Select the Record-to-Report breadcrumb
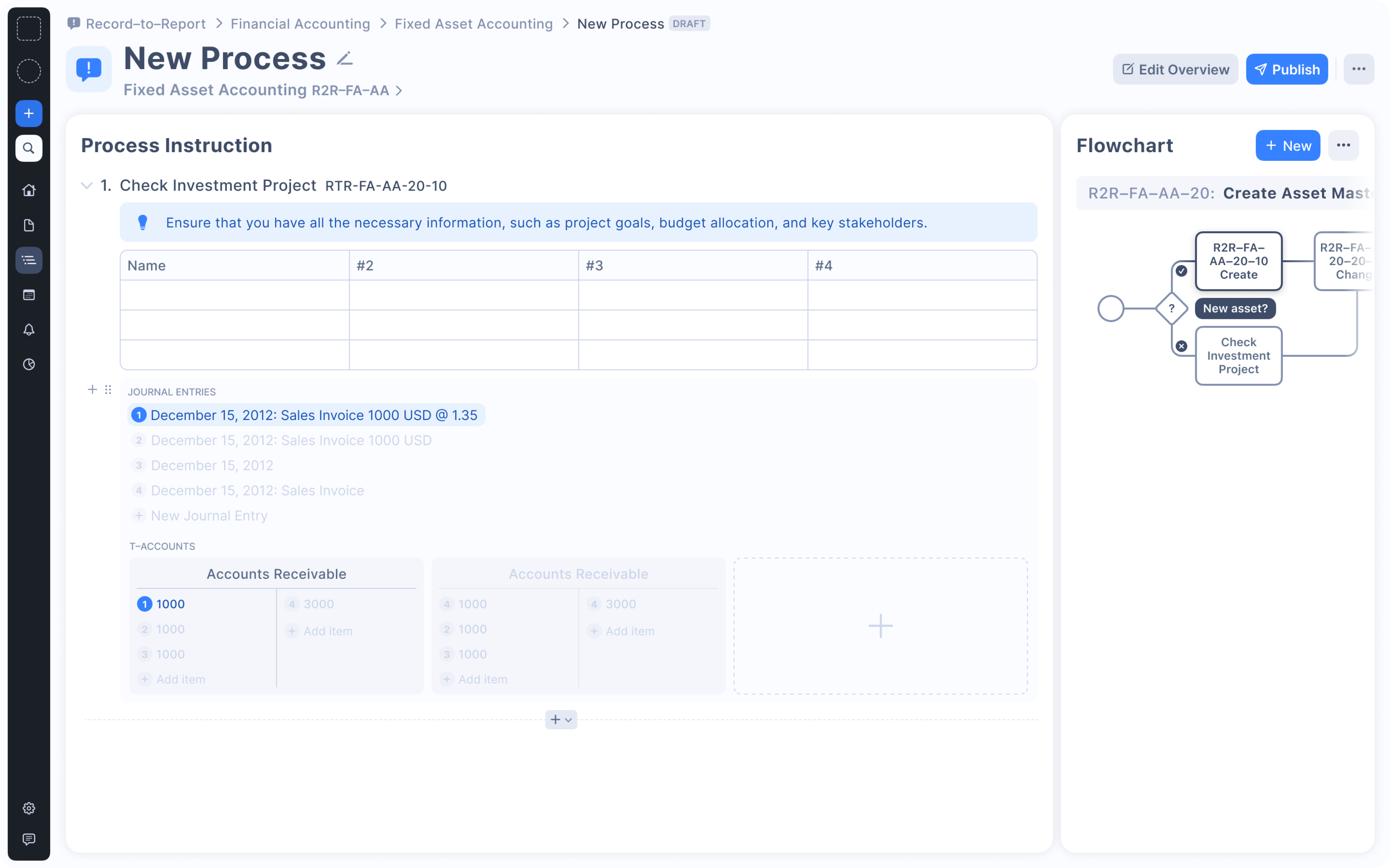Viewport: 1390px width, 868px height. (x=145, y=23)
